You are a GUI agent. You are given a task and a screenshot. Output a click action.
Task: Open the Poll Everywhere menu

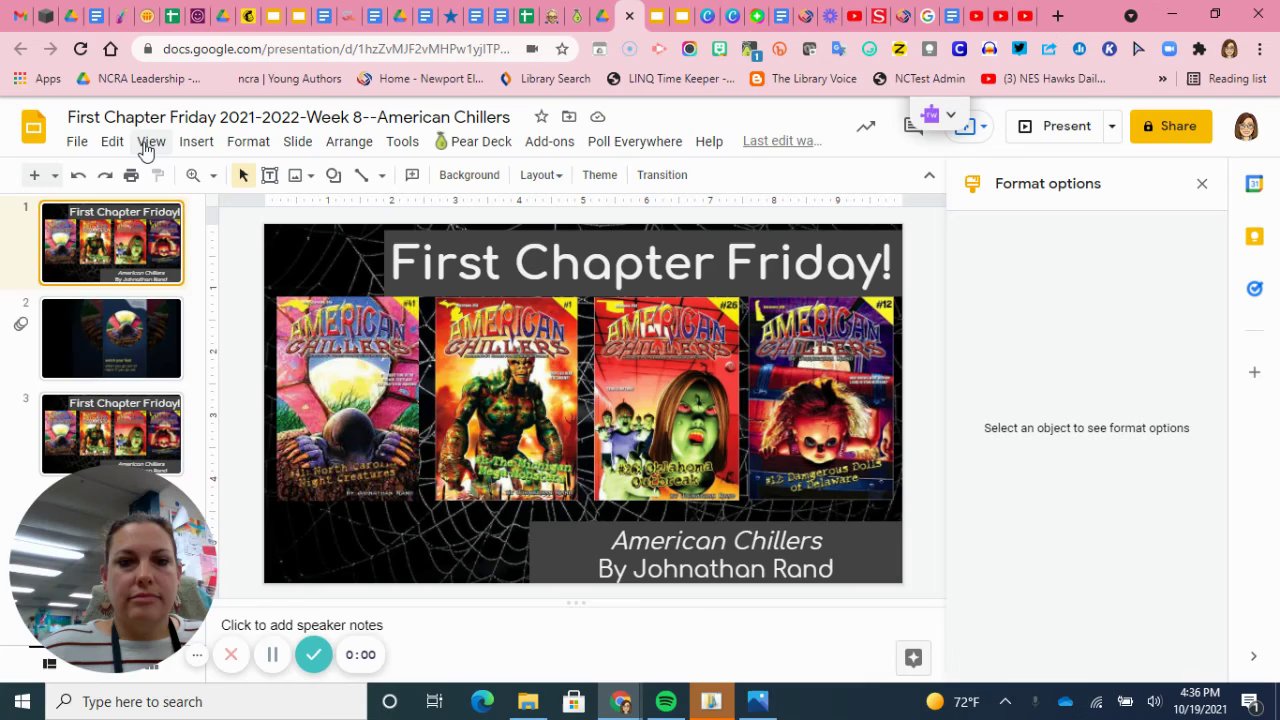click(635, 141)
